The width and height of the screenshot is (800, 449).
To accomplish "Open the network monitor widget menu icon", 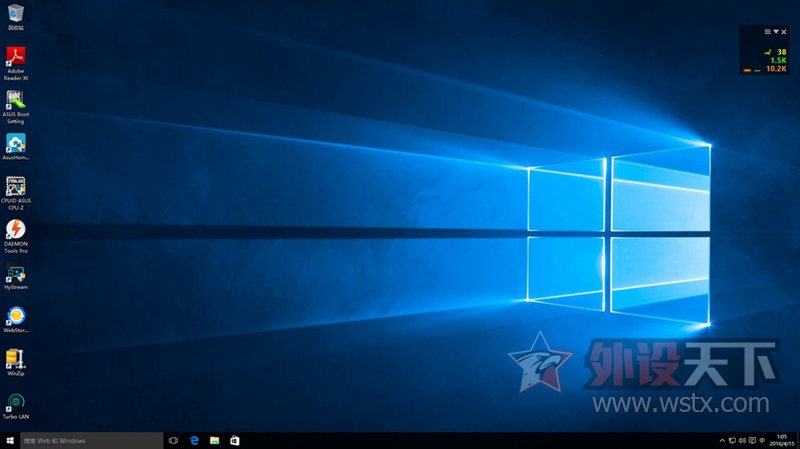I will 767,32.
